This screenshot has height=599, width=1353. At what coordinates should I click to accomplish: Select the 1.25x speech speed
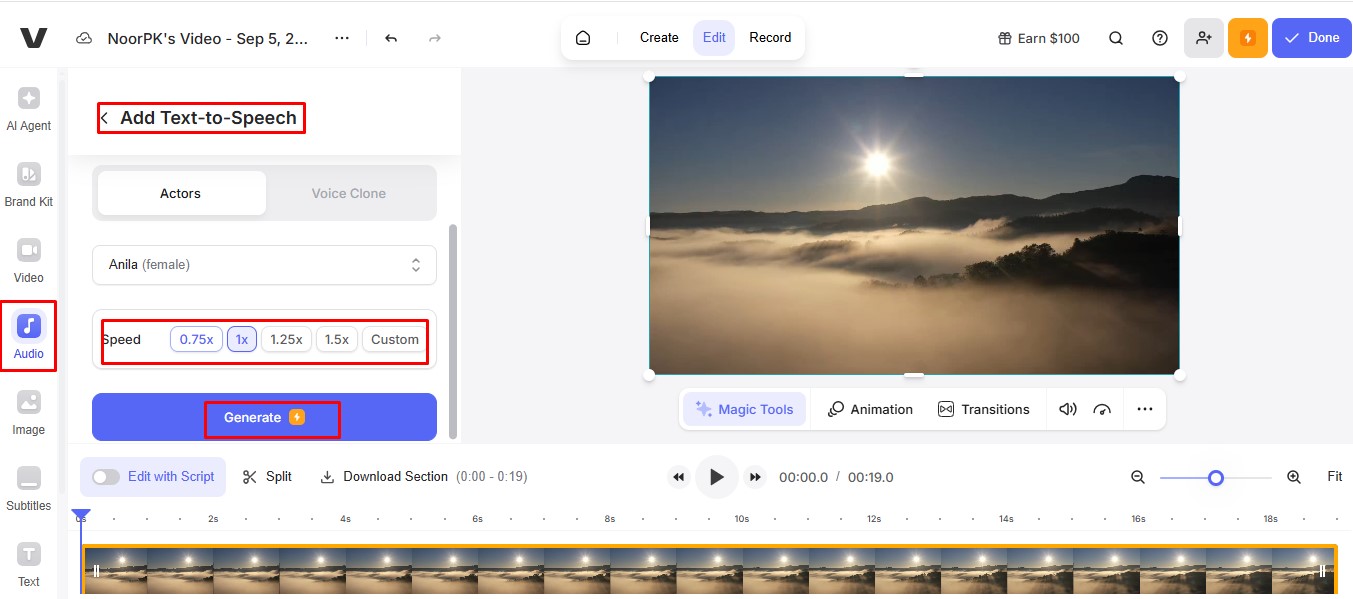pos(286,339)
